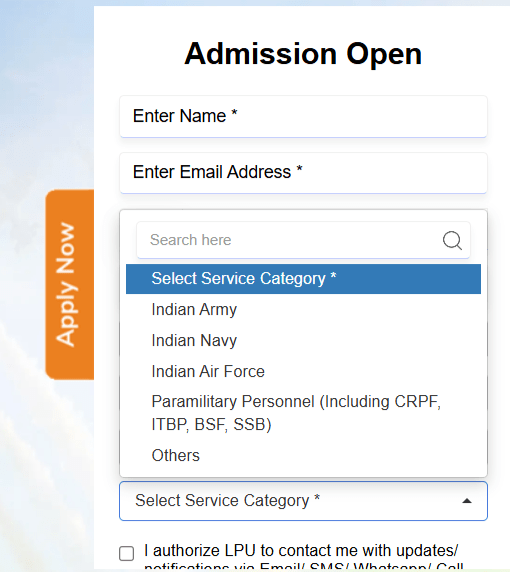Choose the highlighted Select Service Category option

pyautogui.click(x=303, y=279)
